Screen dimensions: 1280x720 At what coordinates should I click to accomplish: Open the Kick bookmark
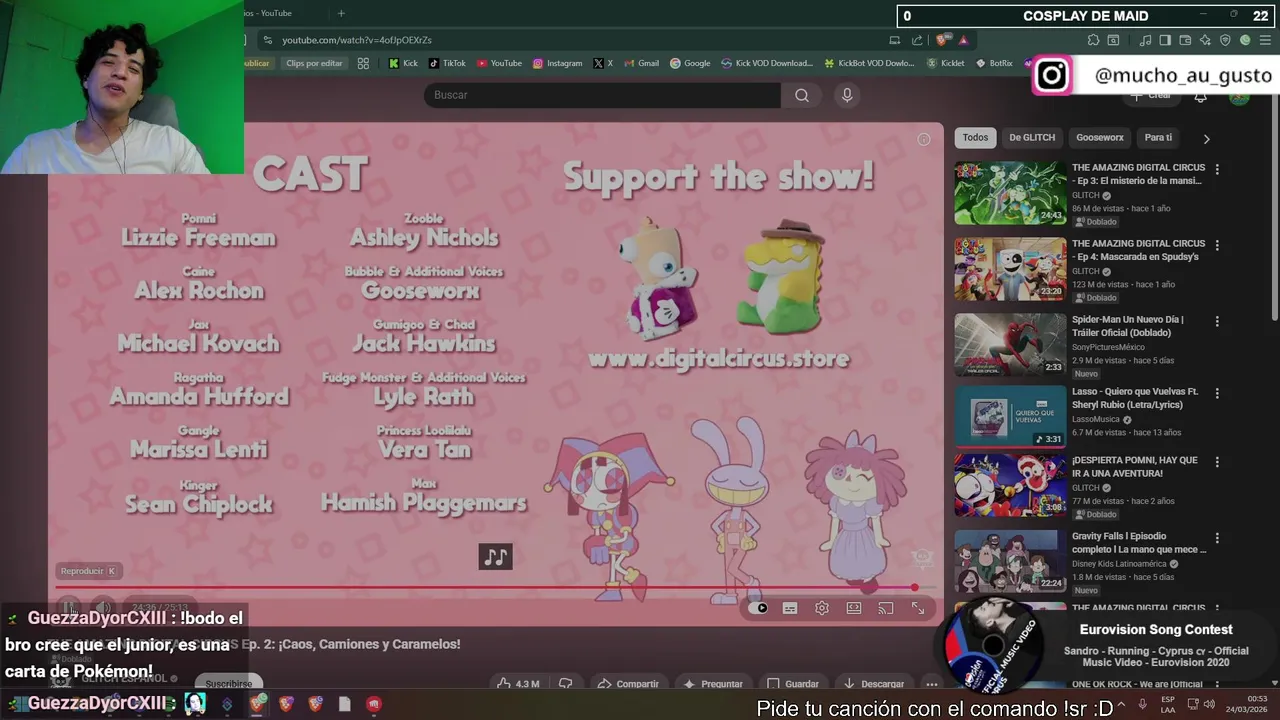click(403, 63)
